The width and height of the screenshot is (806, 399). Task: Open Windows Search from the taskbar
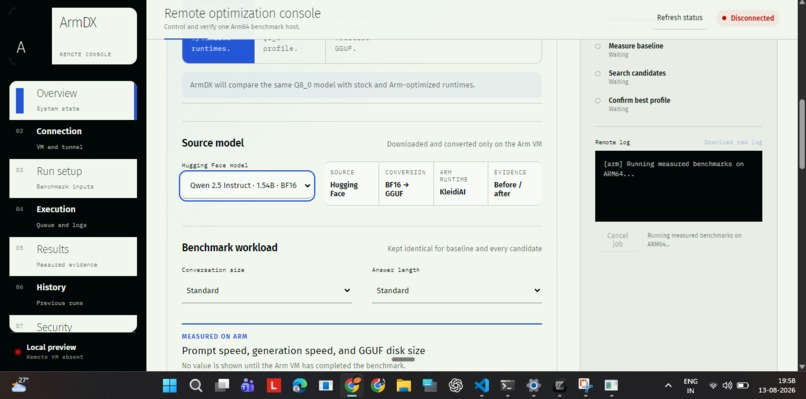click(195, 385)
